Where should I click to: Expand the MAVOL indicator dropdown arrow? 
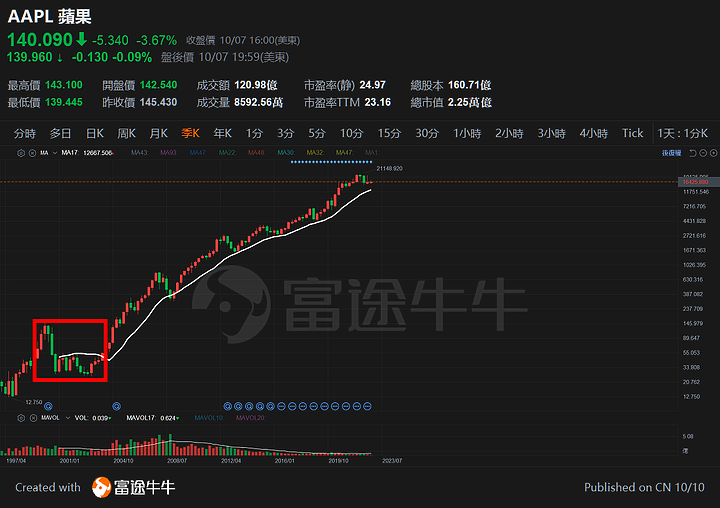[x=68, y=418]
